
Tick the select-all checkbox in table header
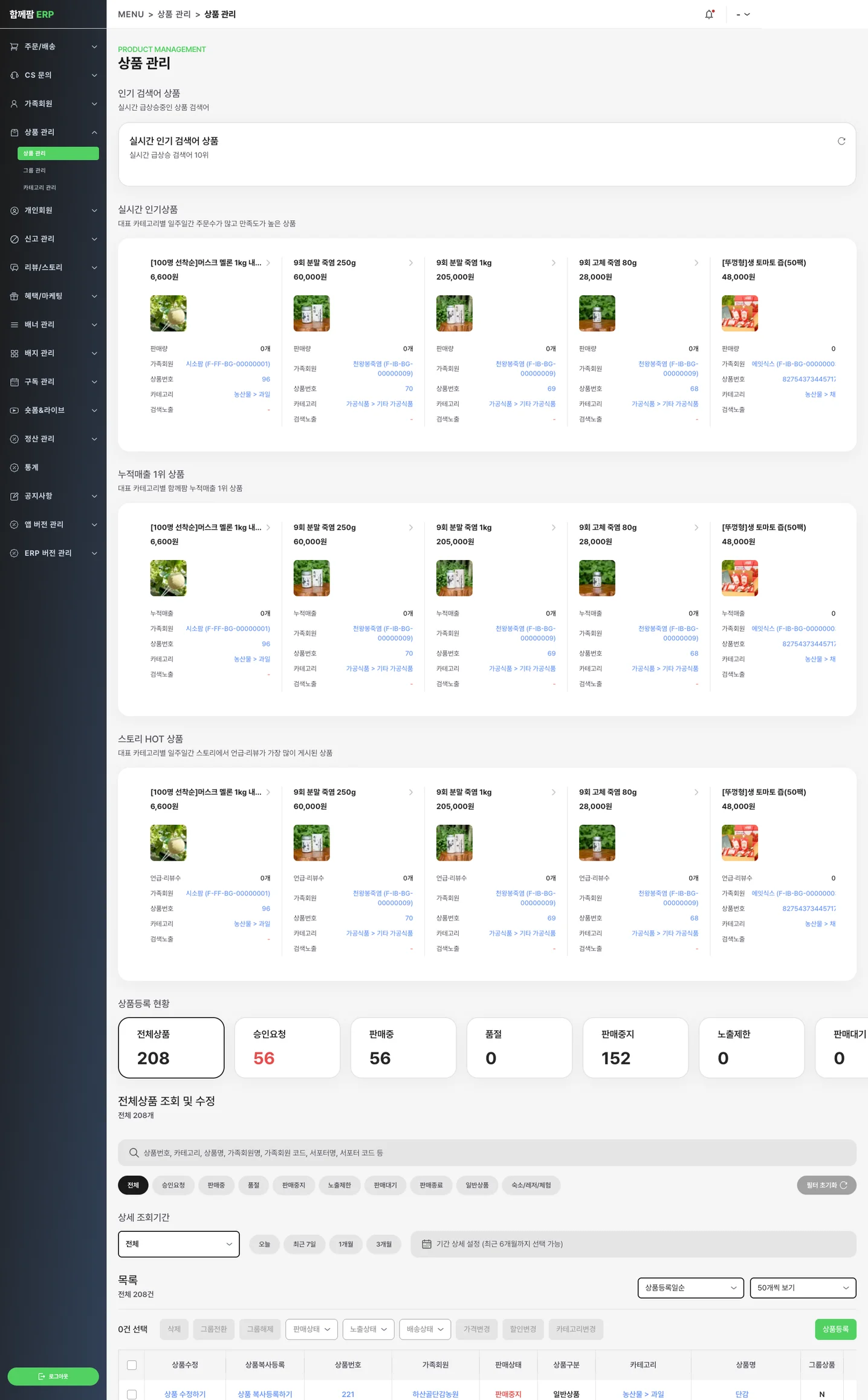tap(132, 1365)
